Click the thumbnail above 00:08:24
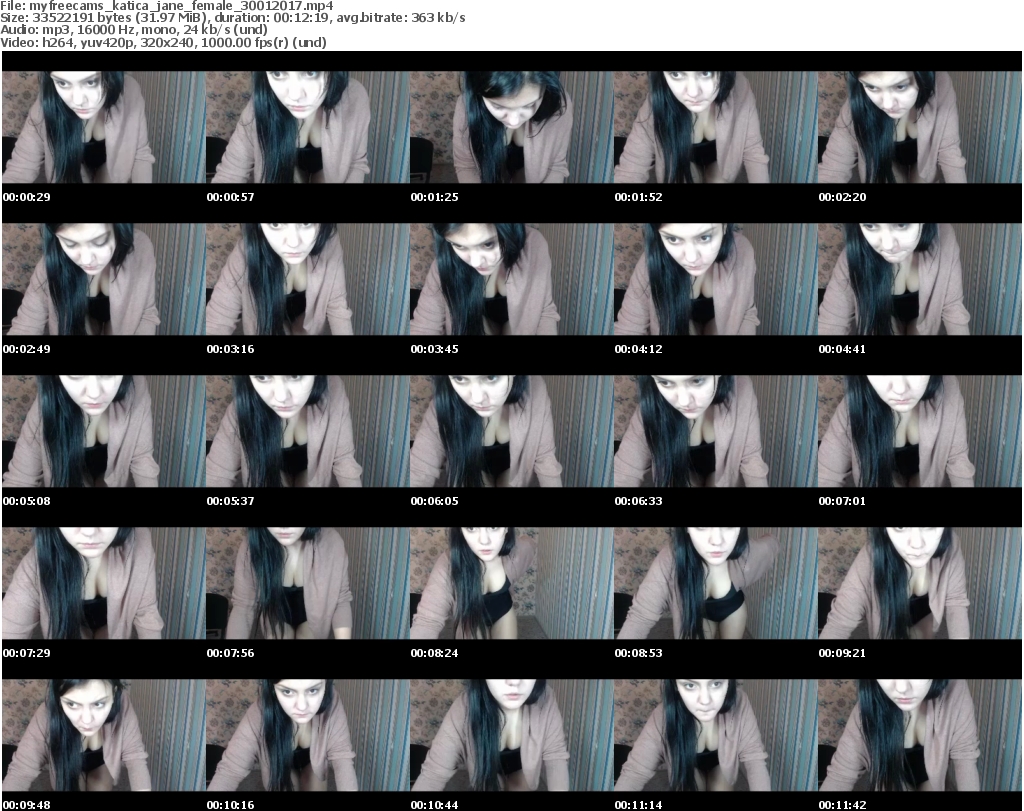The width and height of the screenshot is (1024, 811). click(x=511, y=584)
